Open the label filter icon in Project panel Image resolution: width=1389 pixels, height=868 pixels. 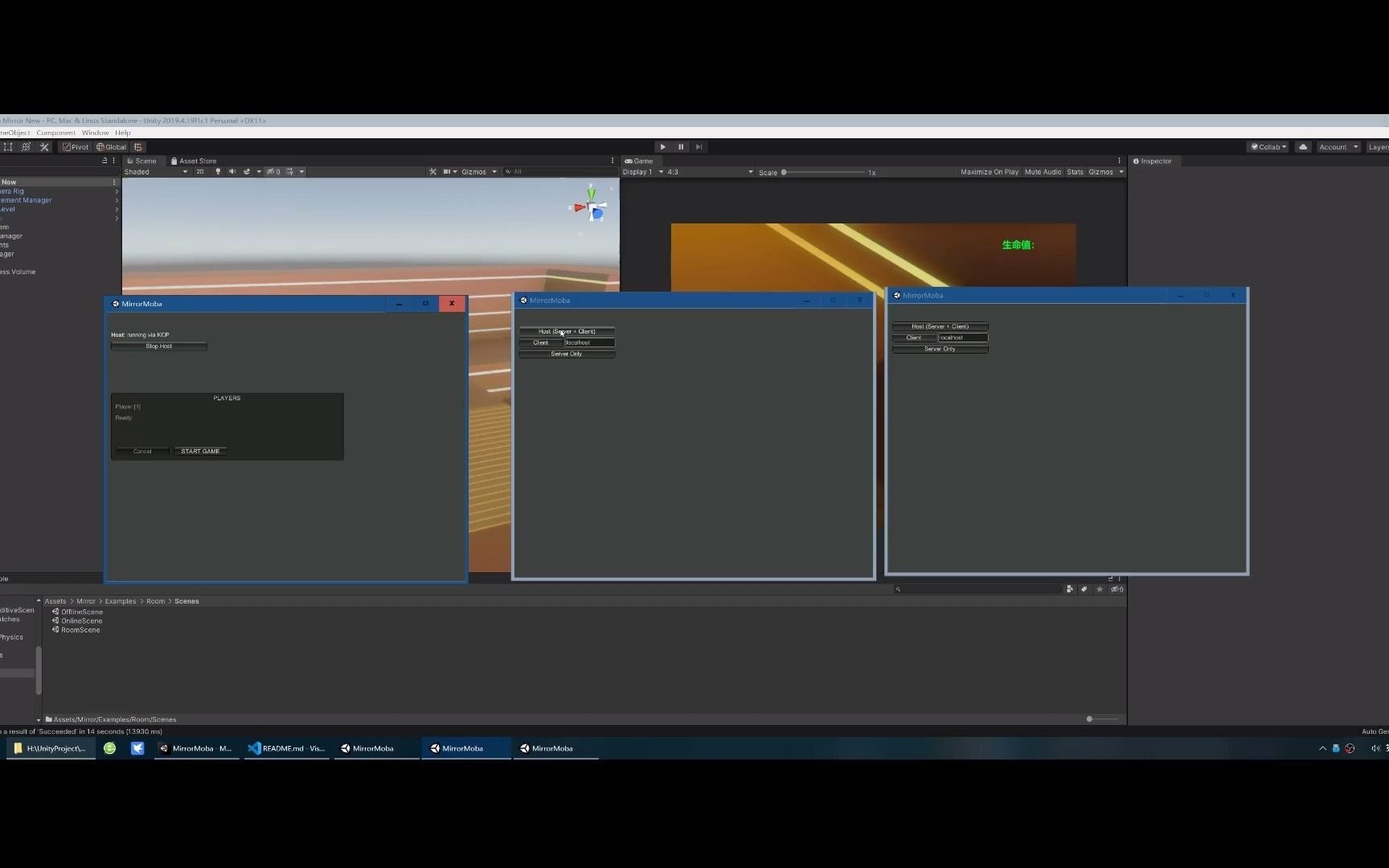pyautogui.click(x=1083, y=589)
